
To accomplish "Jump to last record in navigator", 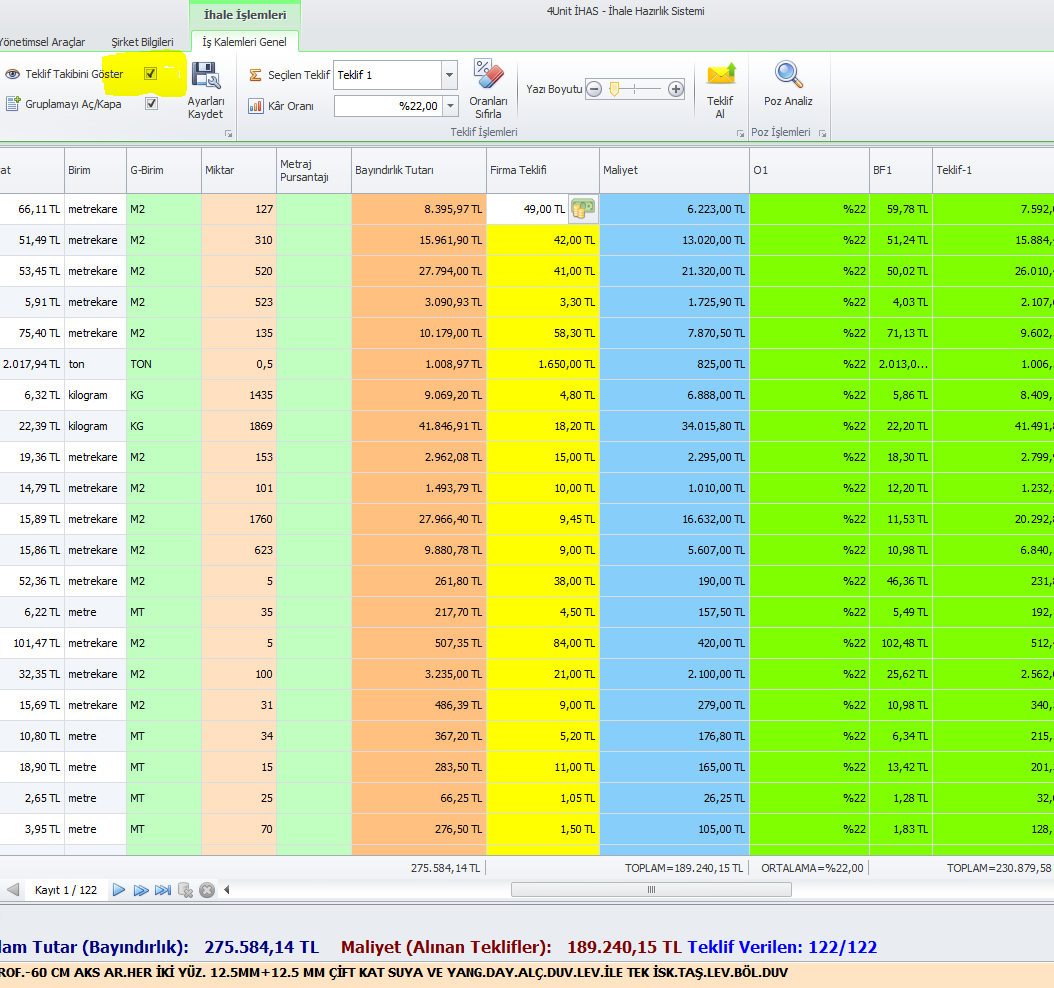I will (x=163, y=889).
